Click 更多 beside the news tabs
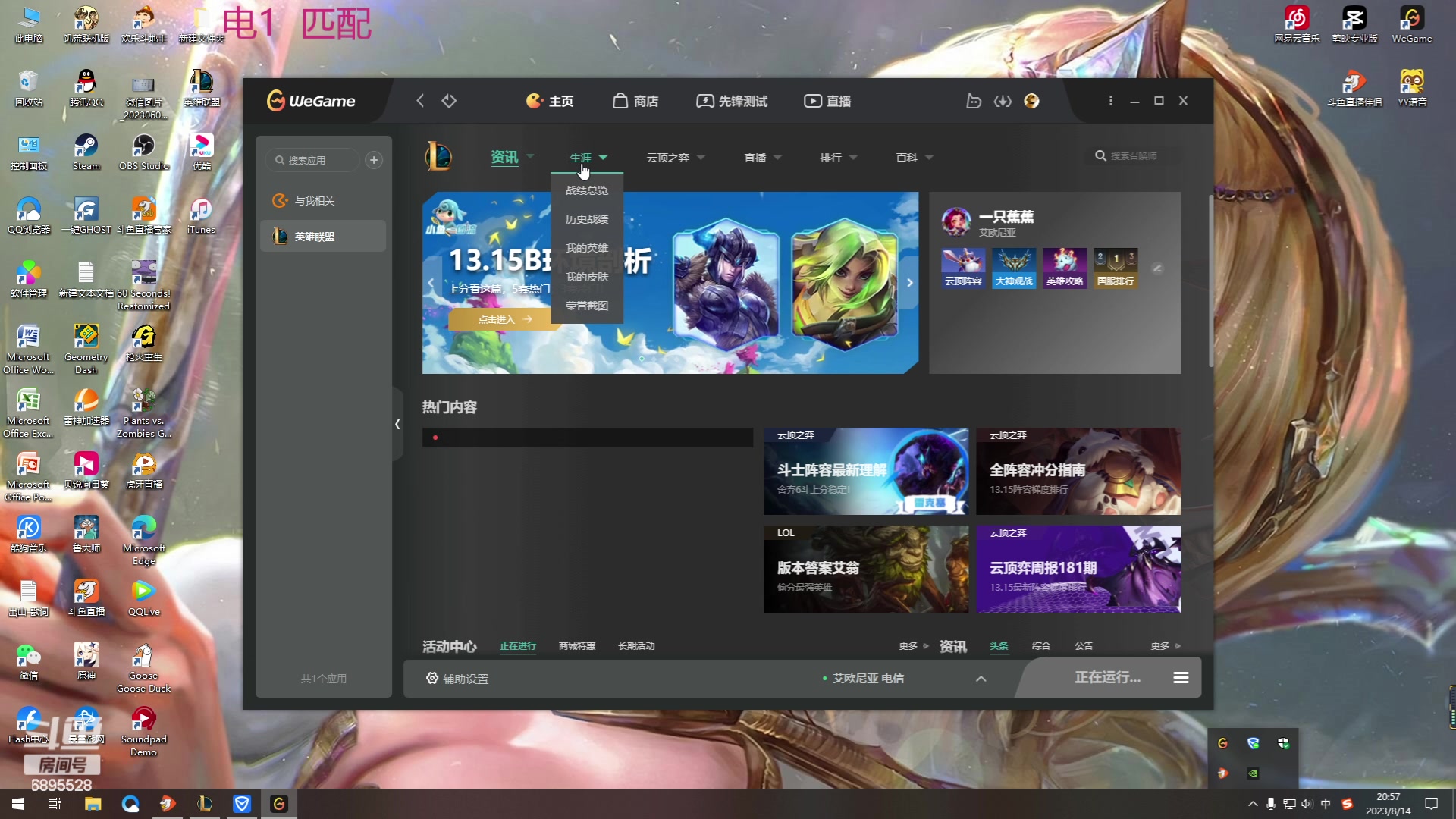The image size is (1456, 819). [1165, 646]
